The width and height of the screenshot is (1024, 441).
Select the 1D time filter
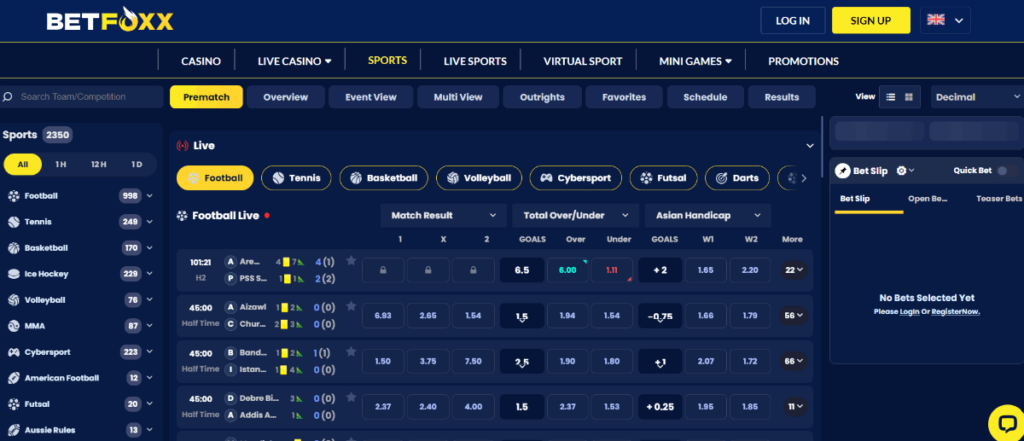pos(136,165)
